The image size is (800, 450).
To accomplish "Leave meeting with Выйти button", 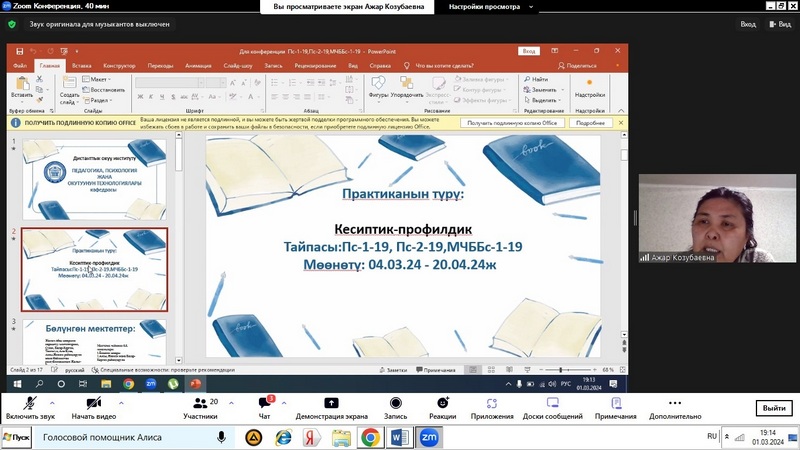I will (x=773, y=408).
